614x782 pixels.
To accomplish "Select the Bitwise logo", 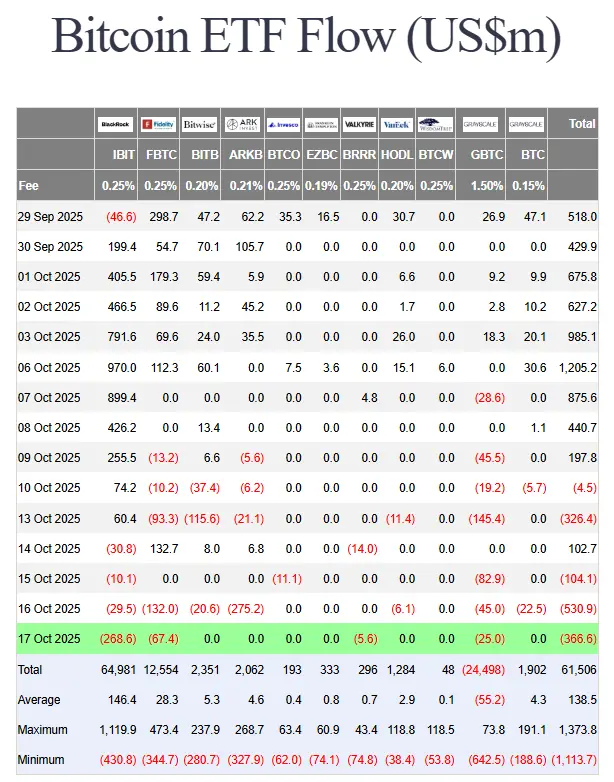I will pyautogui.click(x=200, y=125).
